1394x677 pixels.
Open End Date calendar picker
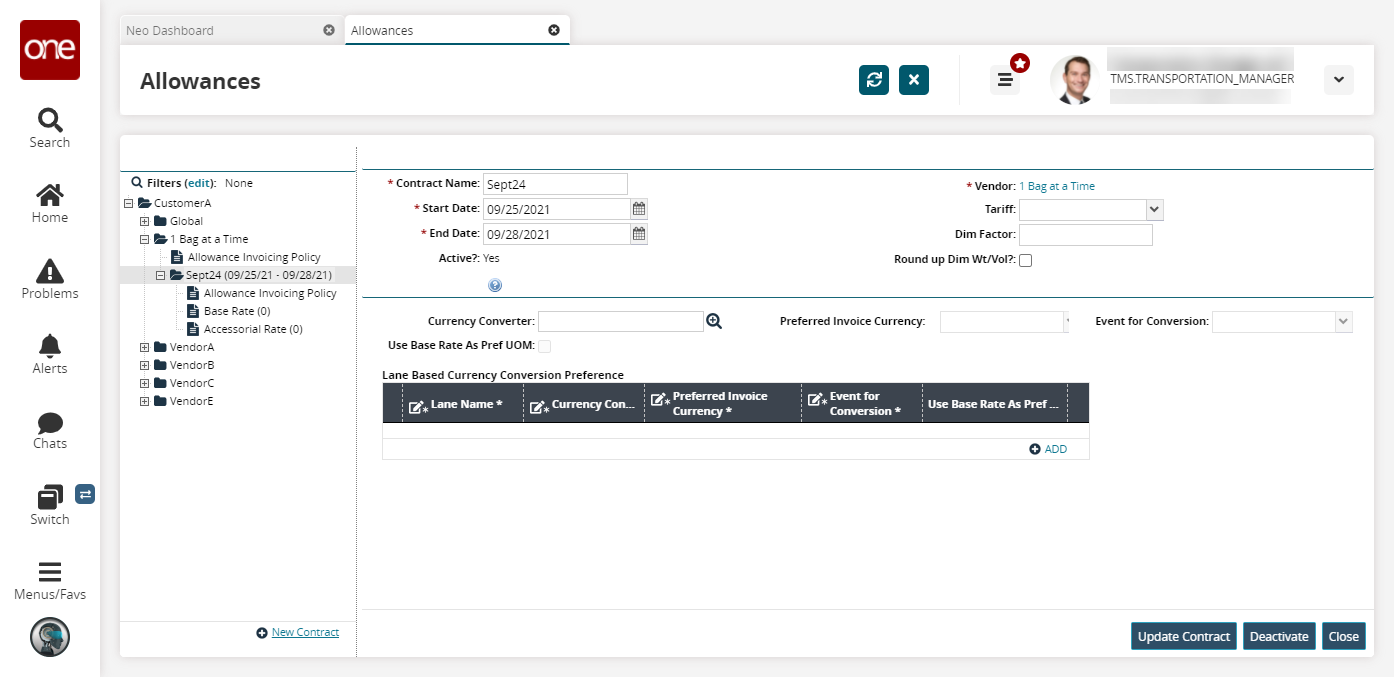[x=639, y=234]
